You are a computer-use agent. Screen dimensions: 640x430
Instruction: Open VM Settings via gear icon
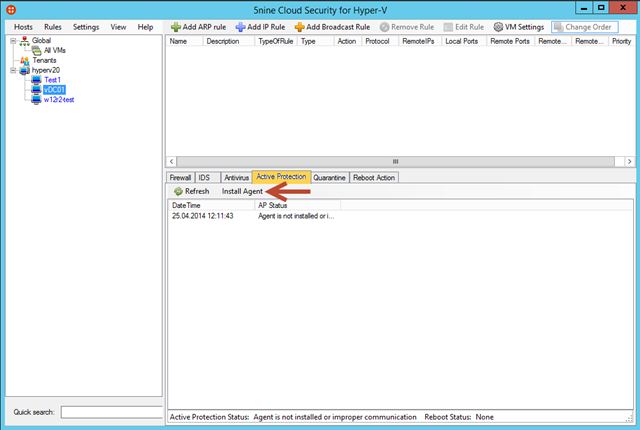point(498,27)
